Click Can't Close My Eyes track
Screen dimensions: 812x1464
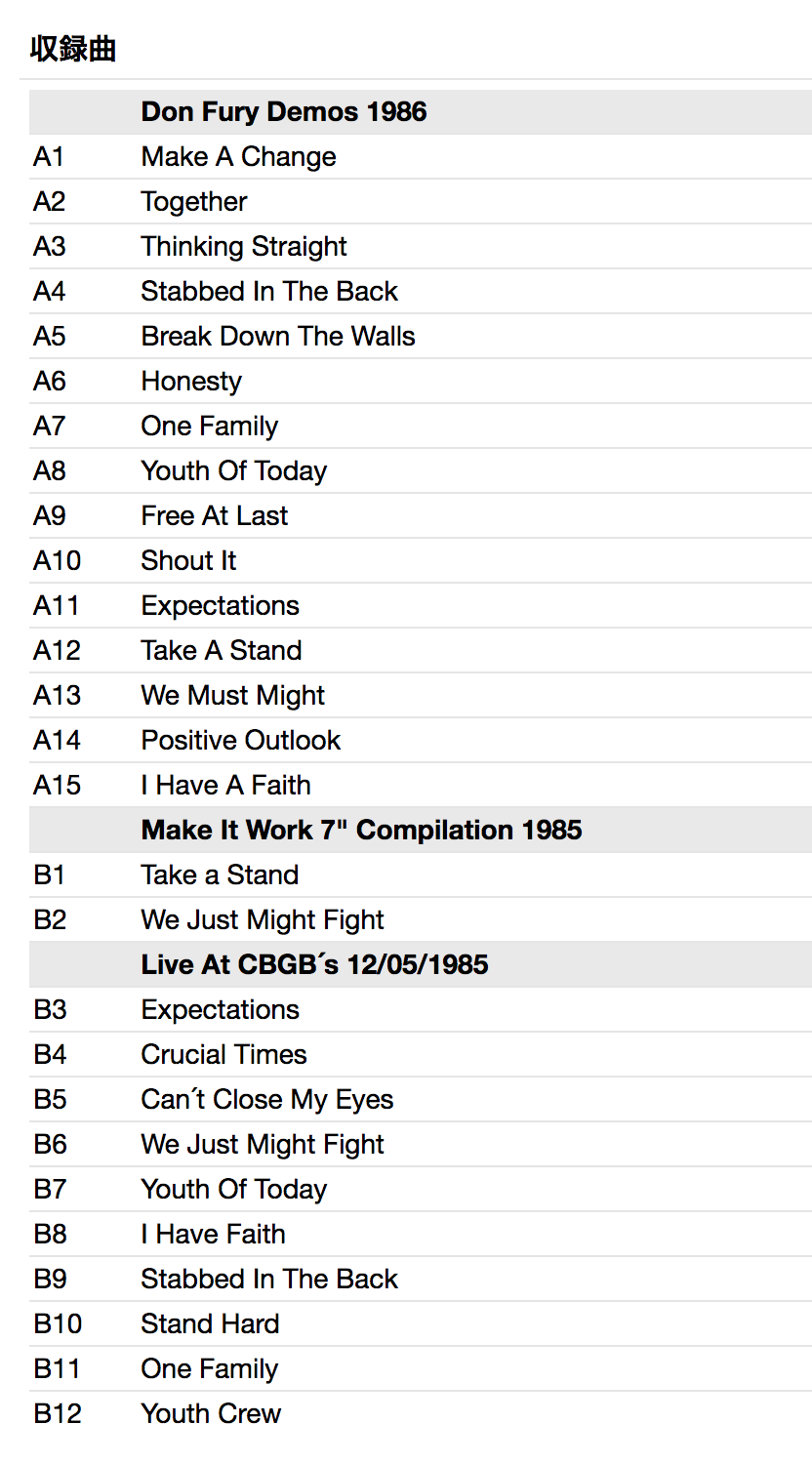coord(267,1099)
